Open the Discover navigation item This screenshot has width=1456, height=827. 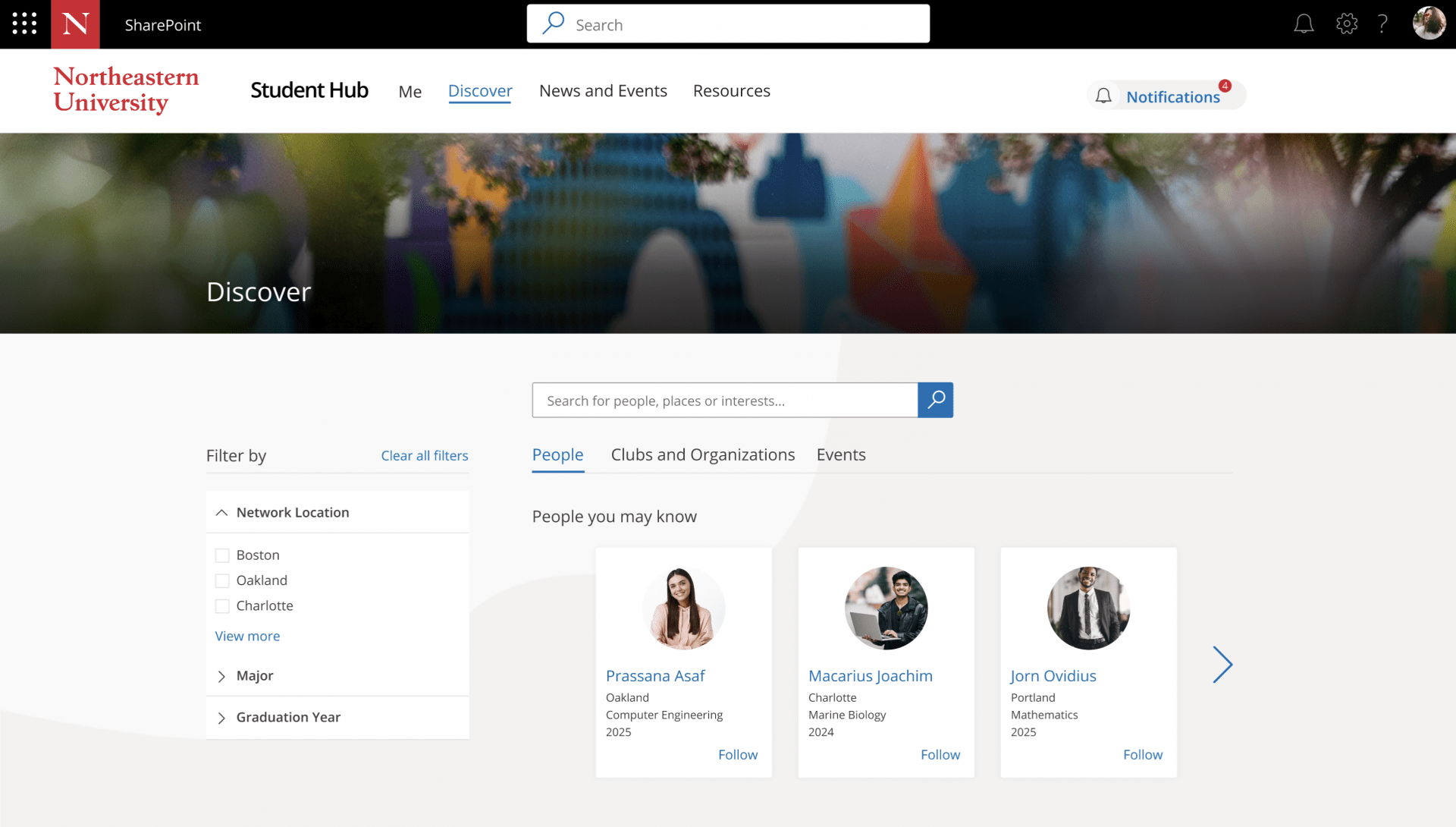tap(480, 91)
